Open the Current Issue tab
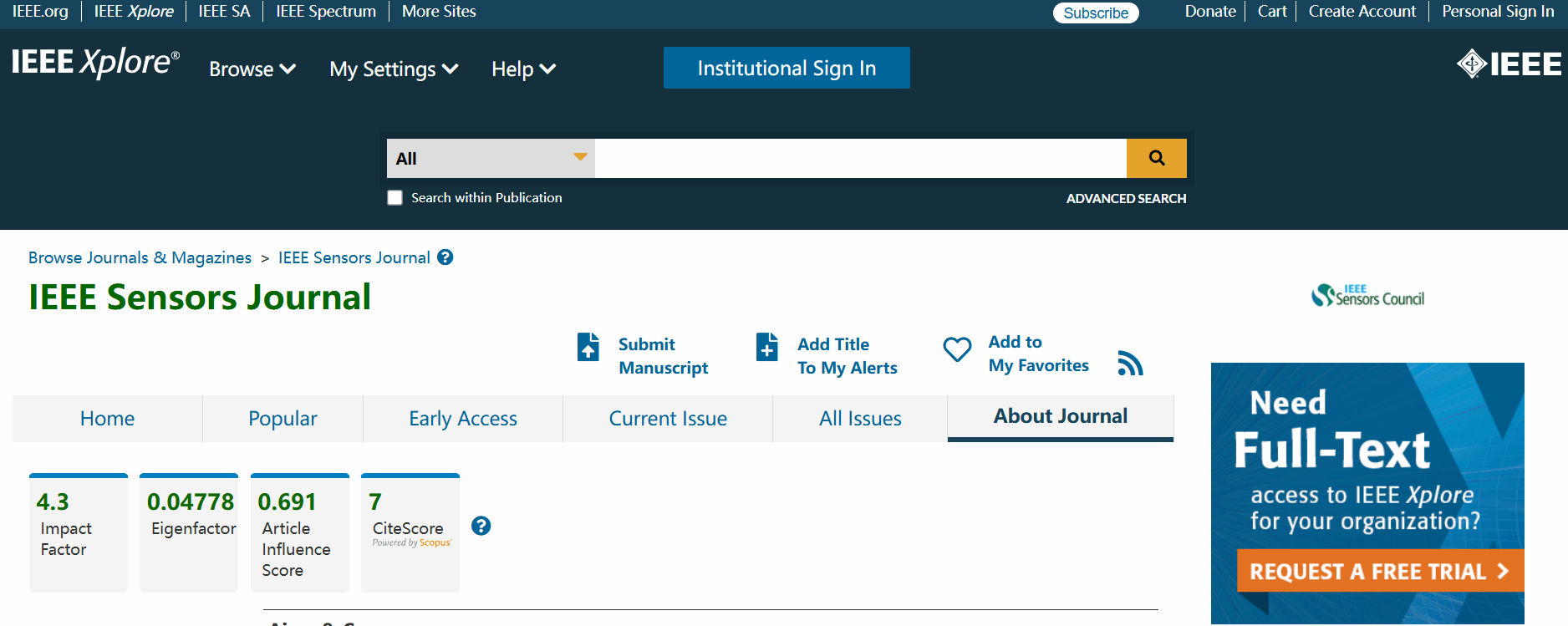The height and width of the screenshot is (626, 1568). click(x=667, y=419)
